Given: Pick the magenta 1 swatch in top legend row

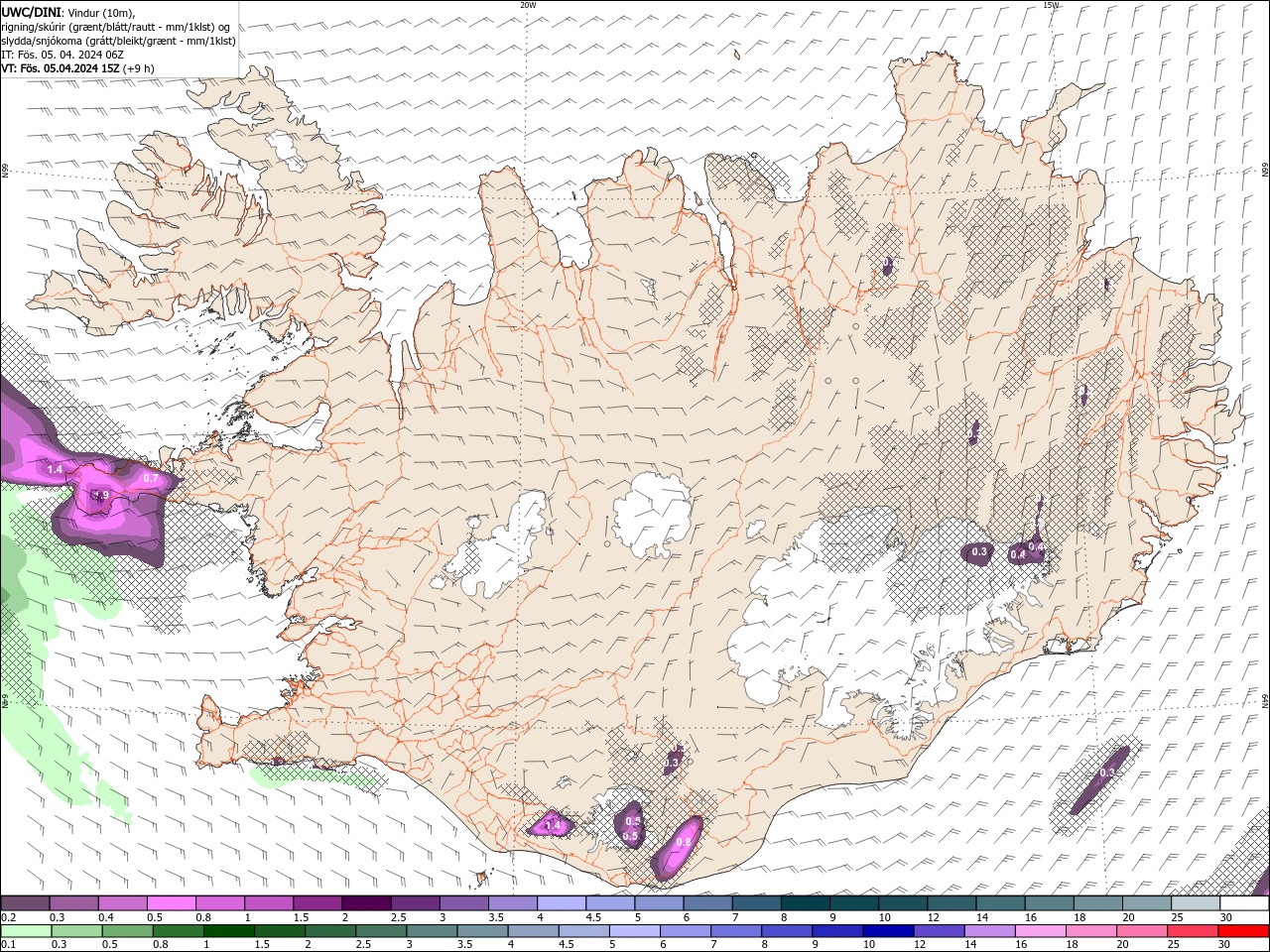Looking at the screenshot, I should tap(269, 903).
